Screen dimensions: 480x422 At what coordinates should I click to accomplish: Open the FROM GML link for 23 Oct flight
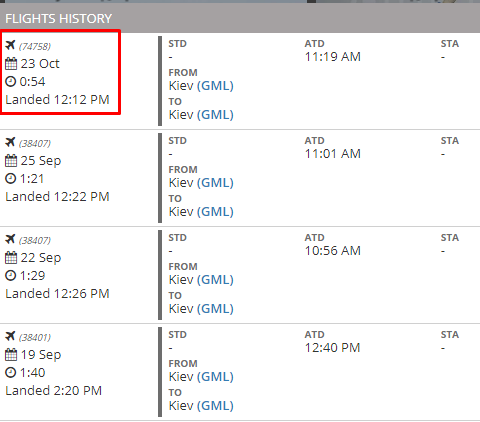[x=215, y=86]
